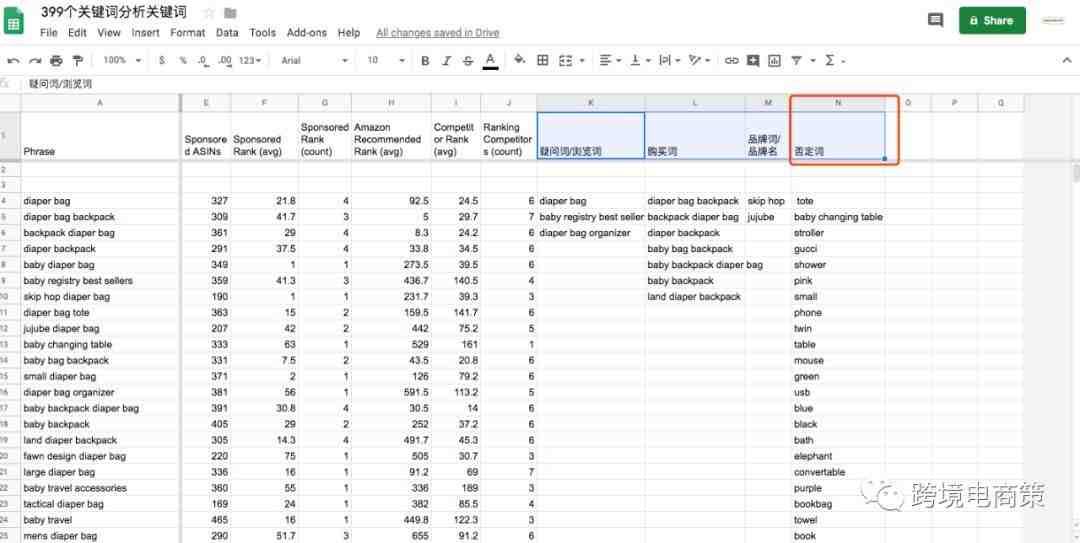1080x543 pixels.
Task: Open the Add-ons menu
Action: click(306, 33)
